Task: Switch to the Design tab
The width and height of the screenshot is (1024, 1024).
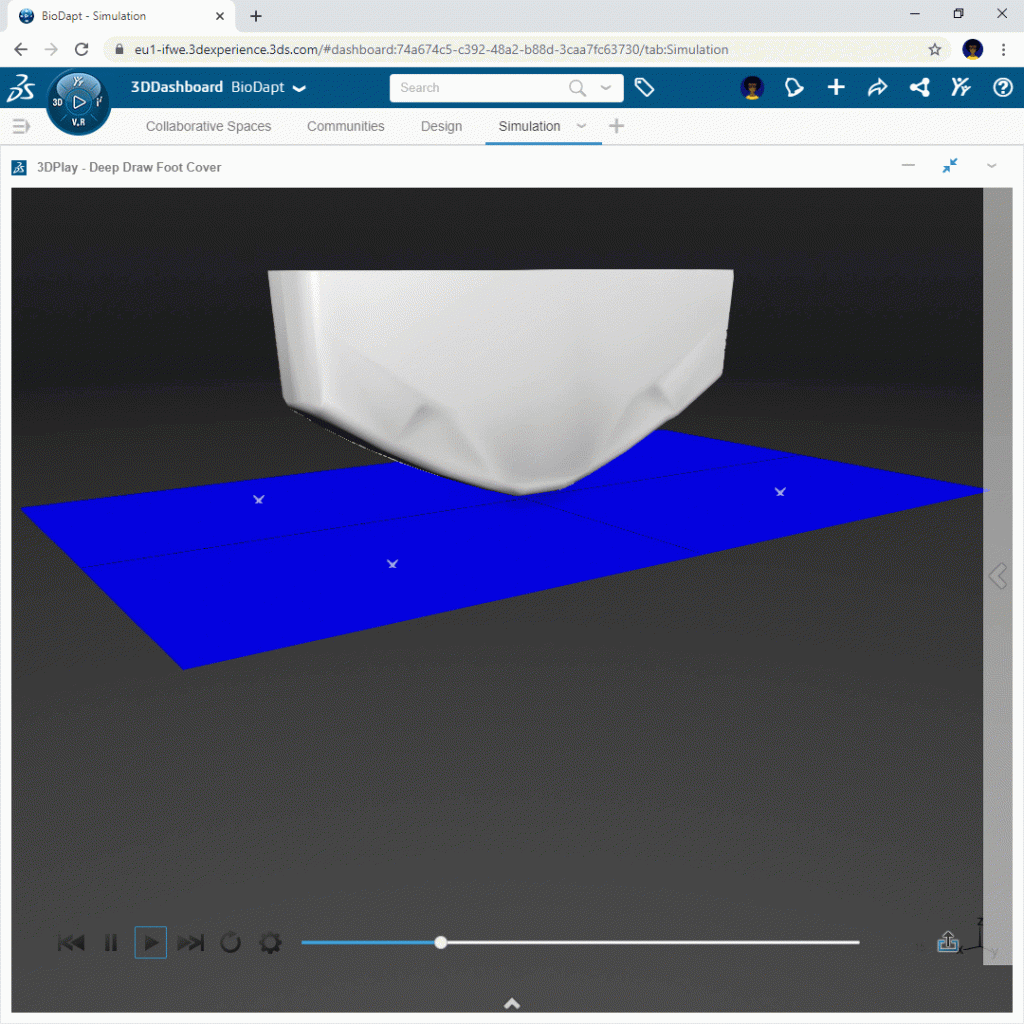Action: [441, 126]
